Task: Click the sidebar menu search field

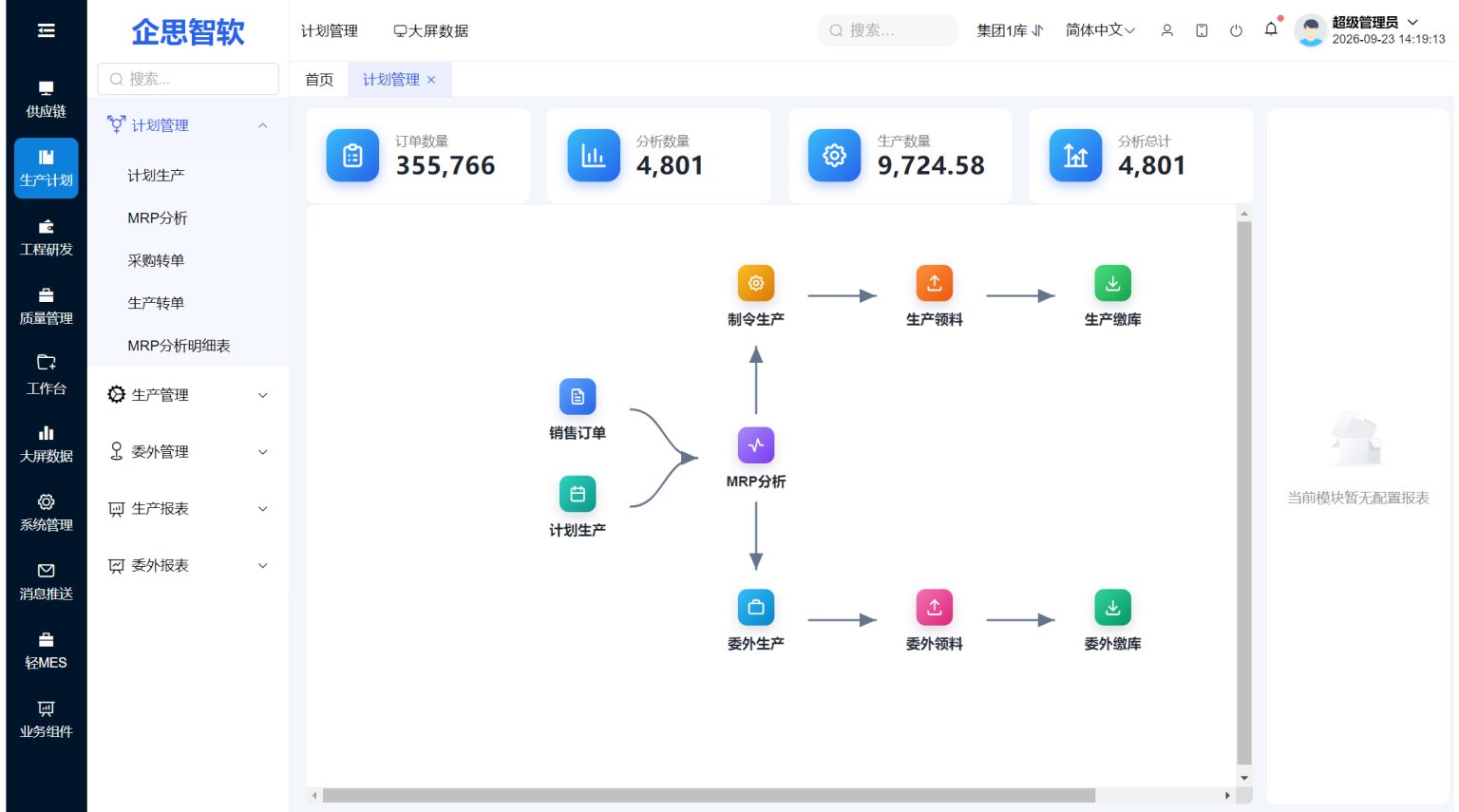Action: (188, 79)
